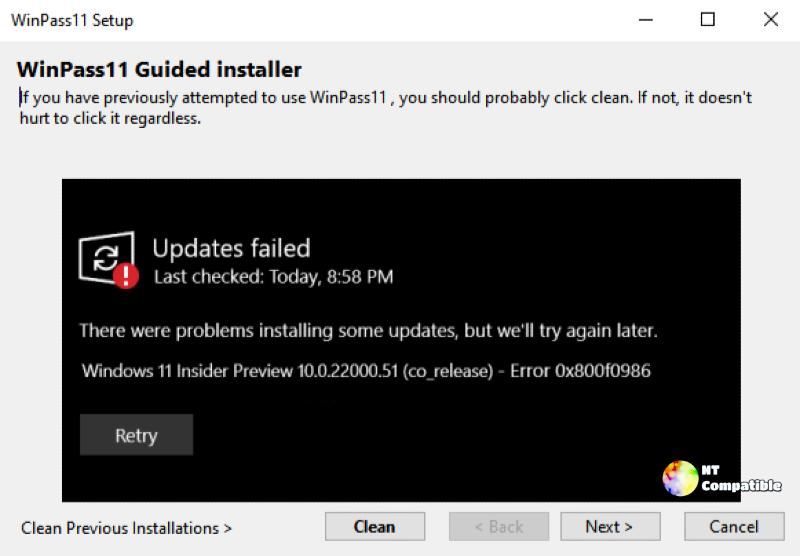Proceed with the Next > button
800x556 pixels.
click(610, 526)
